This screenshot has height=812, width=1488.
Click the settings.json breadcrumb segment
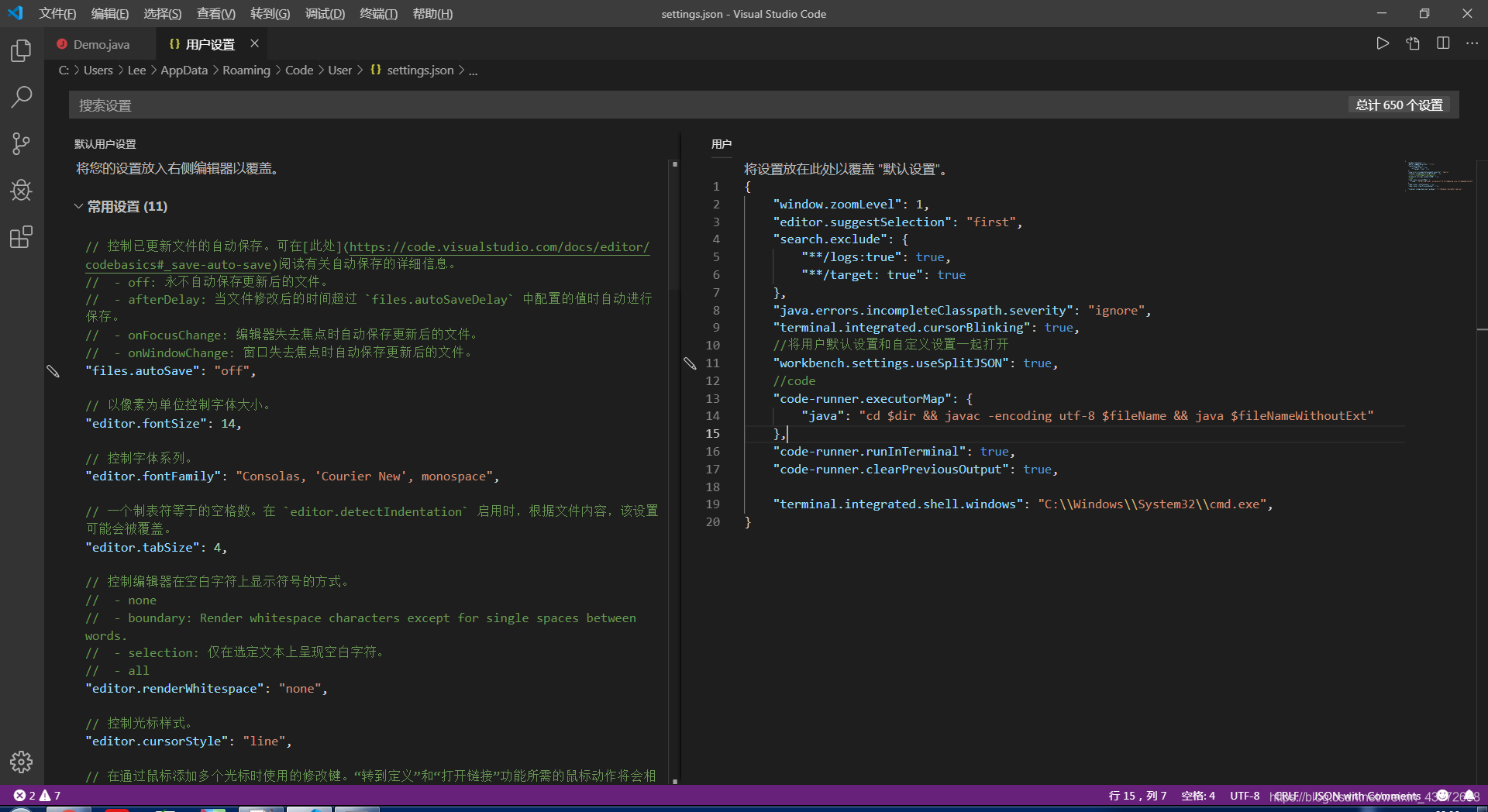[412, 70]
